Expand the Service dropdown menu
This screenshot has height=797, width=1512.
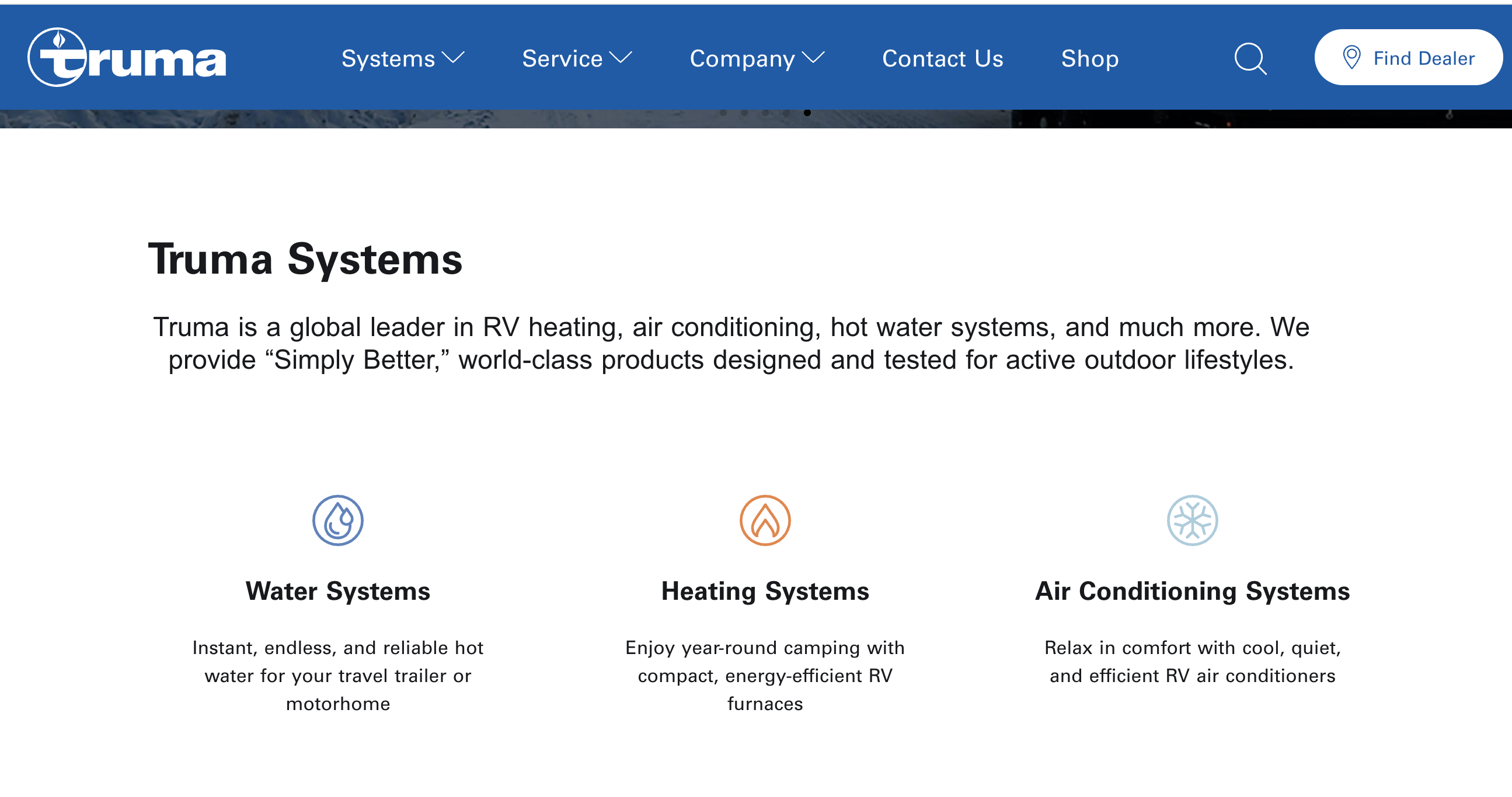(576, 58)
